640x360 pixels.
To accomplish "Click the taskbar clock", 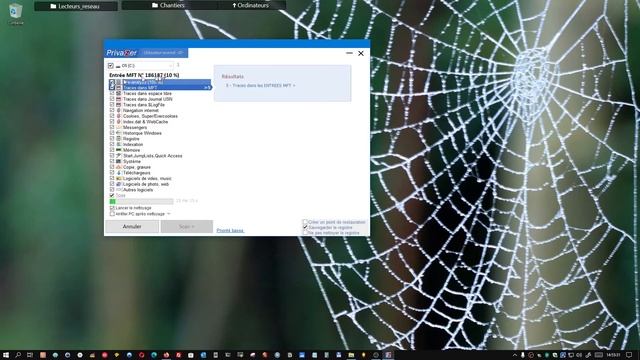I will [x=613, y=355].
